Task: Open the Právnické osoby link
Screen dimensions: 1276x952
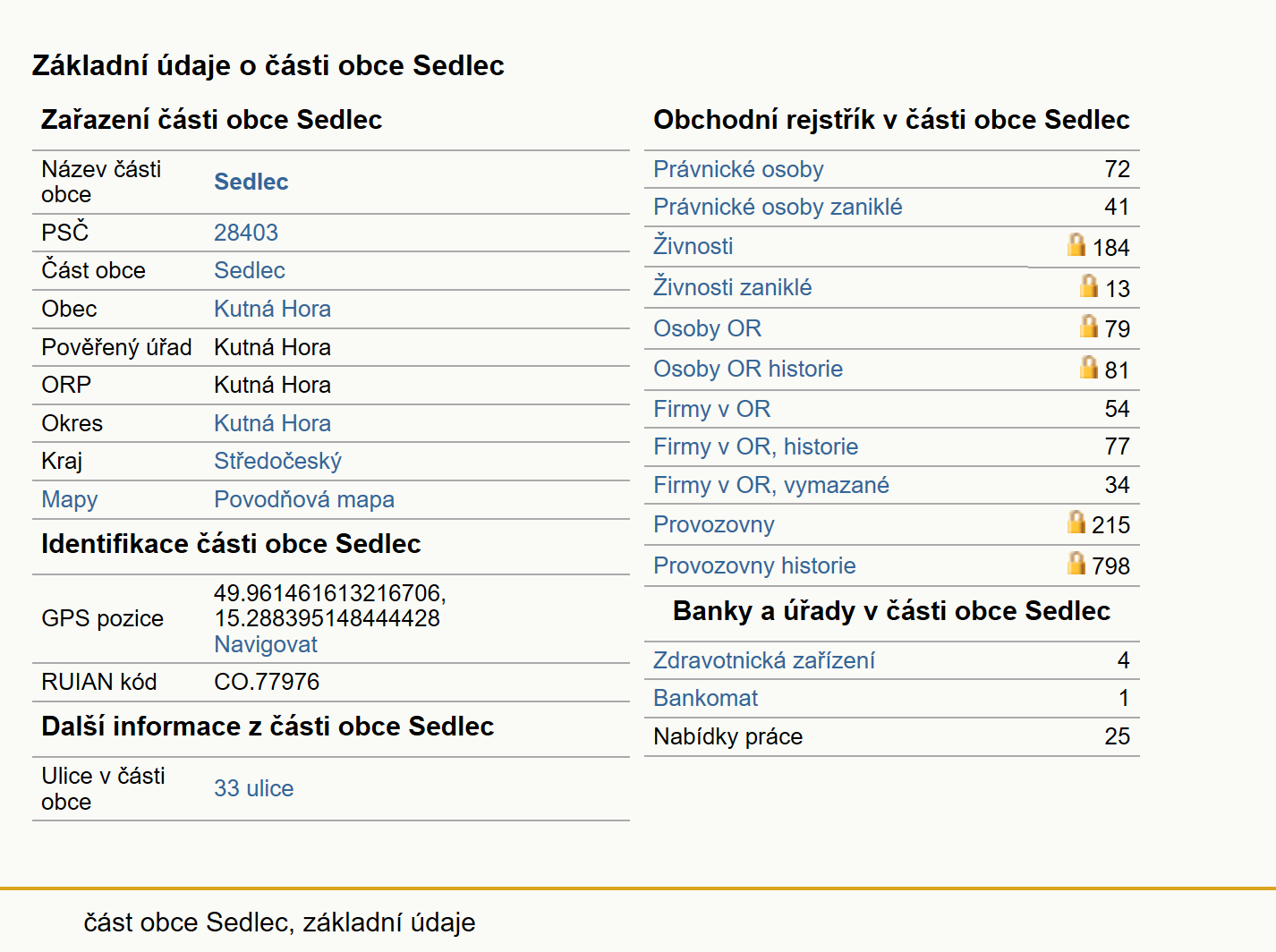Action: pyautogui.click(x=738, y=169)
